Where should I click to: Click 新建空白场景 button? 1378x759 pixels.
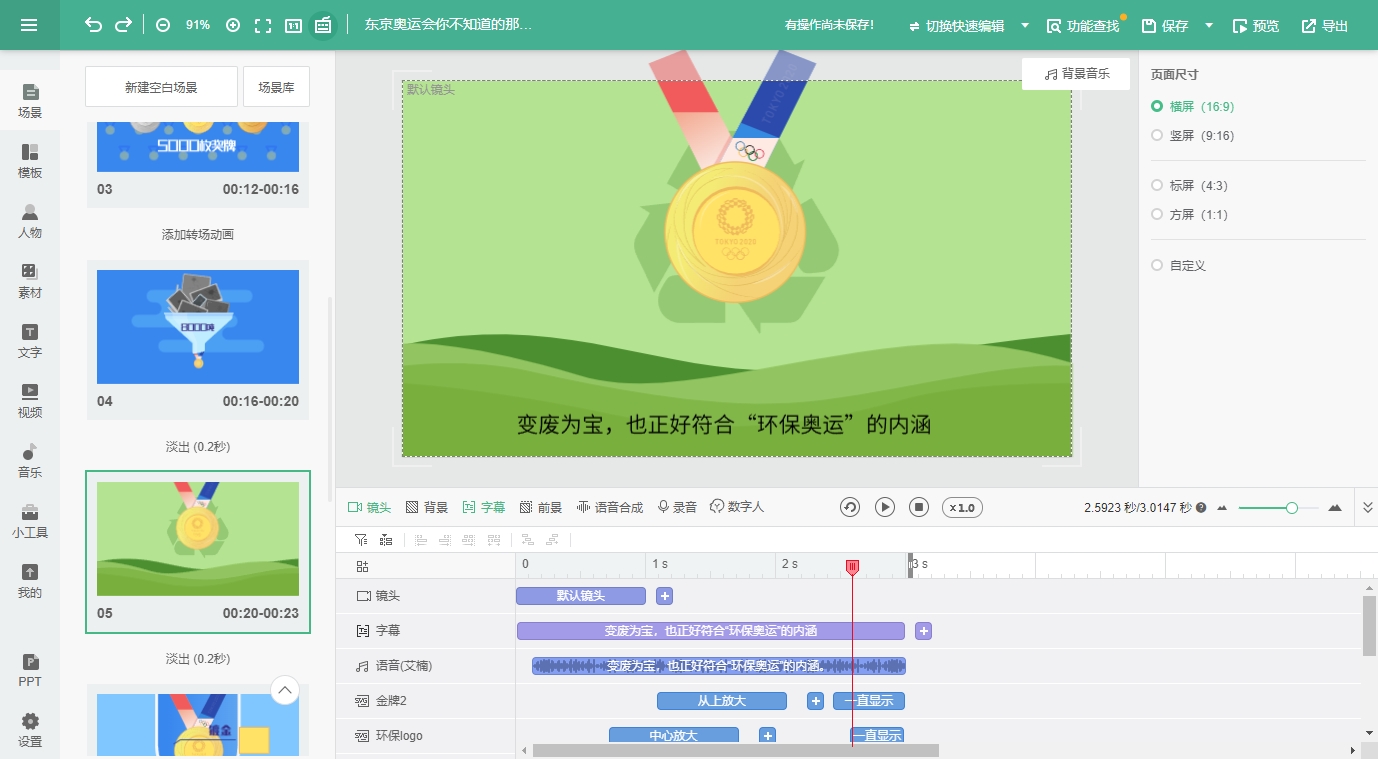161,87
